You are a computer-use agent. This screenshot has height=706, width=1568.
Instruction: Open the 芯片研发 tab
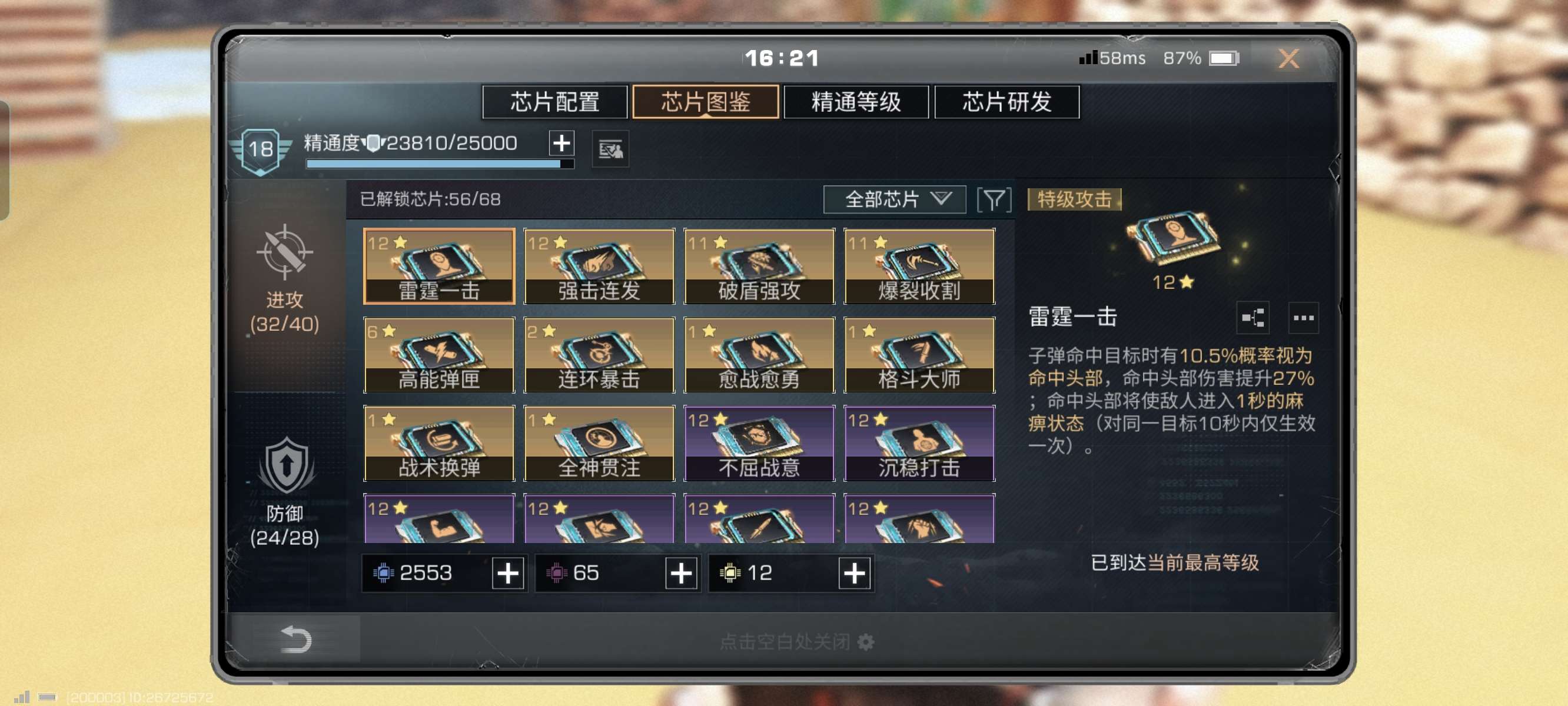coord(1007,102)
